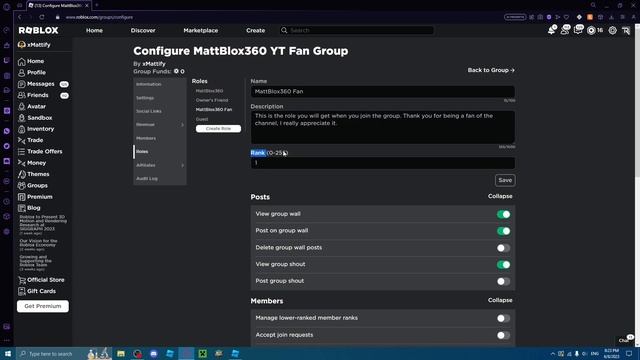Open Social Links configure tab

pos(149,111)
